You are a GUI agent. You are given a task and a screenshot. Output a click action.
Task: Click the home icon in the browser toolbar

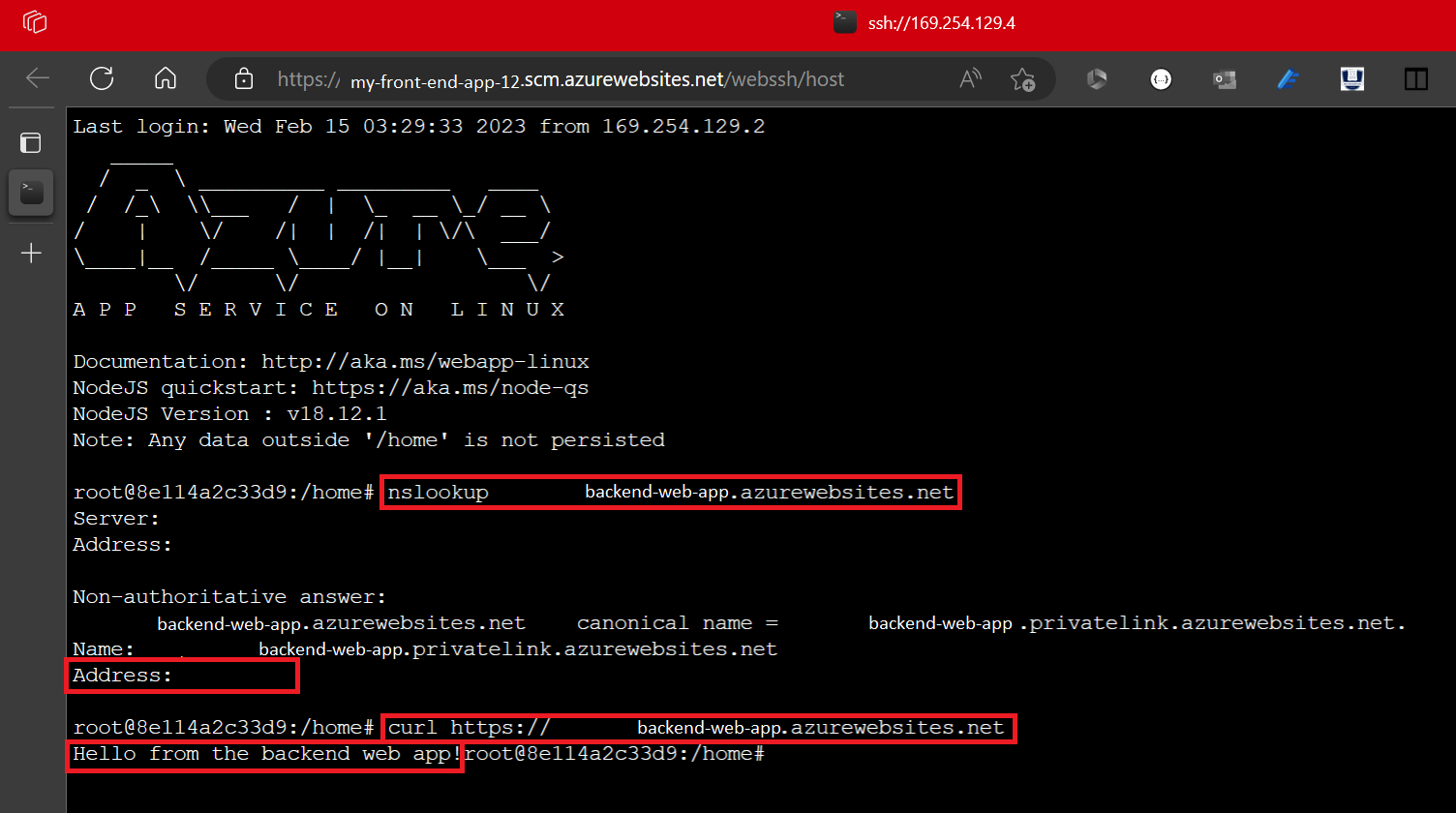pyautogui.click(x=165, y=79)
